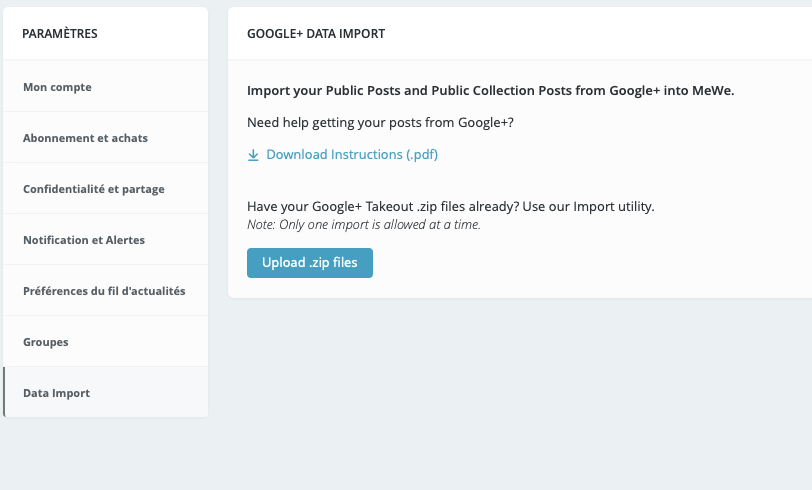
Task: Click the blank gray area below import panel
Action: pyautogui.click(x=520, y=394)
